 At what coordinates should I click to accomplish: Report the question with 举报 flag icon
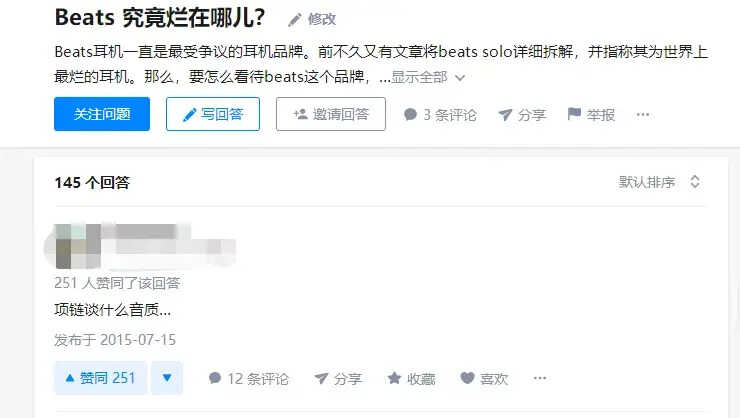tap(574, 114)
